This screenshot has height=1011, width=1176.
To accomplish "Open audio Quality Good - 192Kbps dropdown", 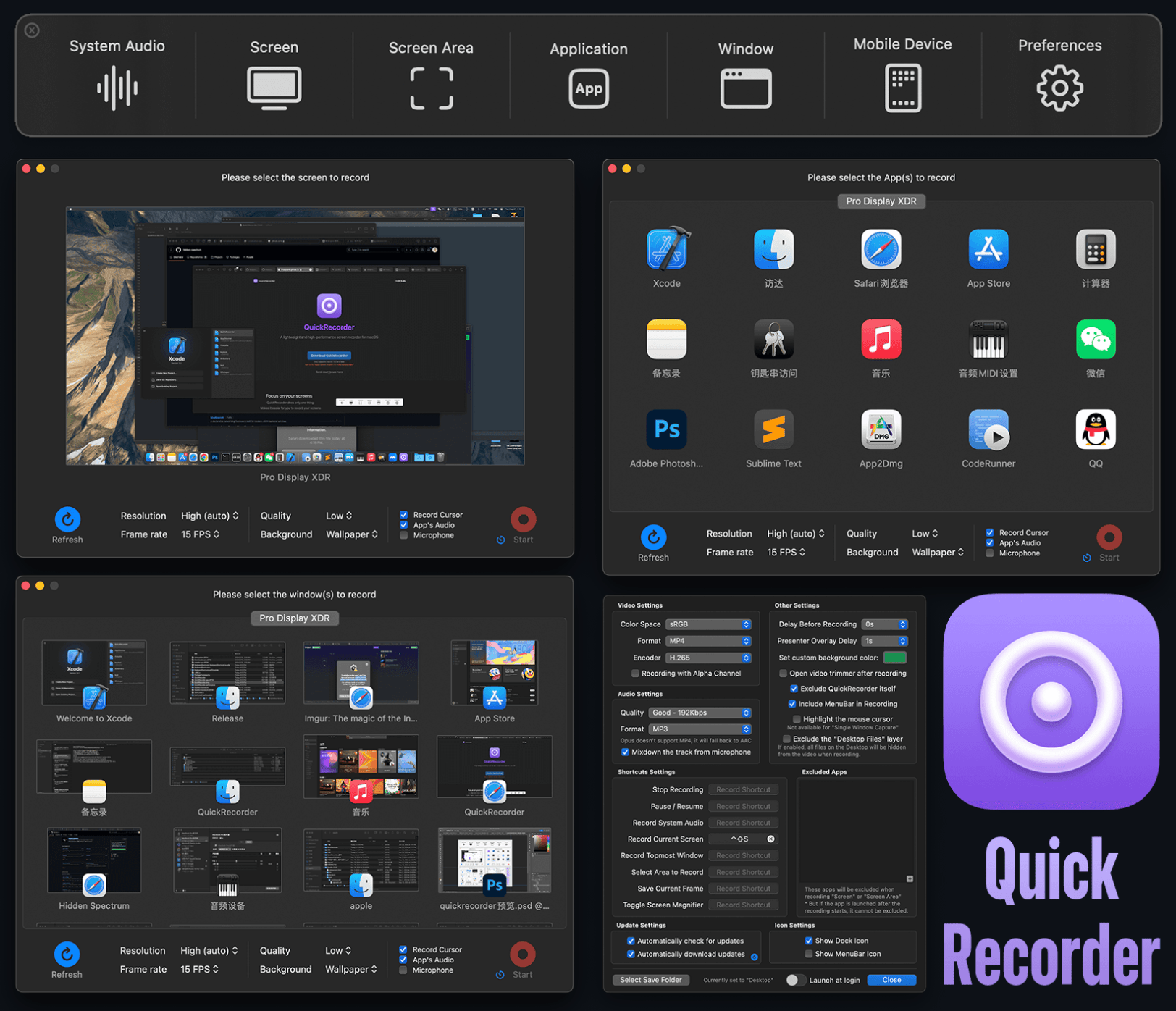I will click(x=700, y=713).
